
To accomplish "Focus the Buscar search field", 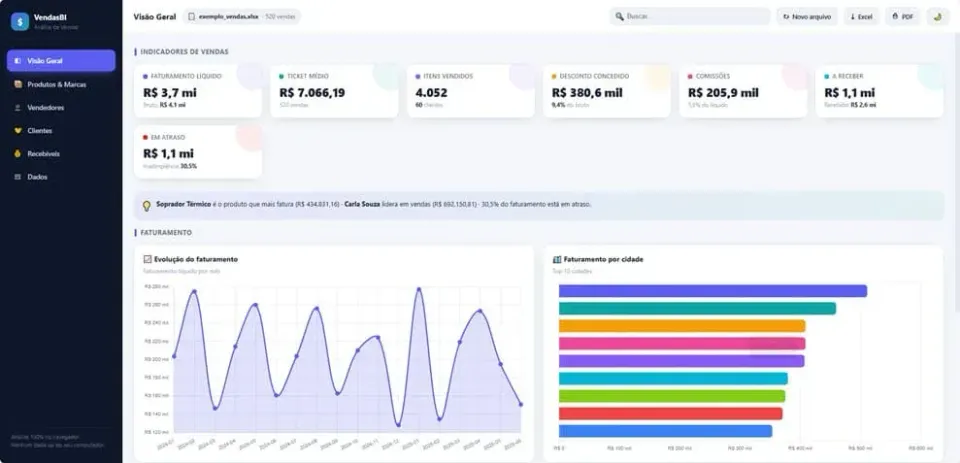I will 689,17.
